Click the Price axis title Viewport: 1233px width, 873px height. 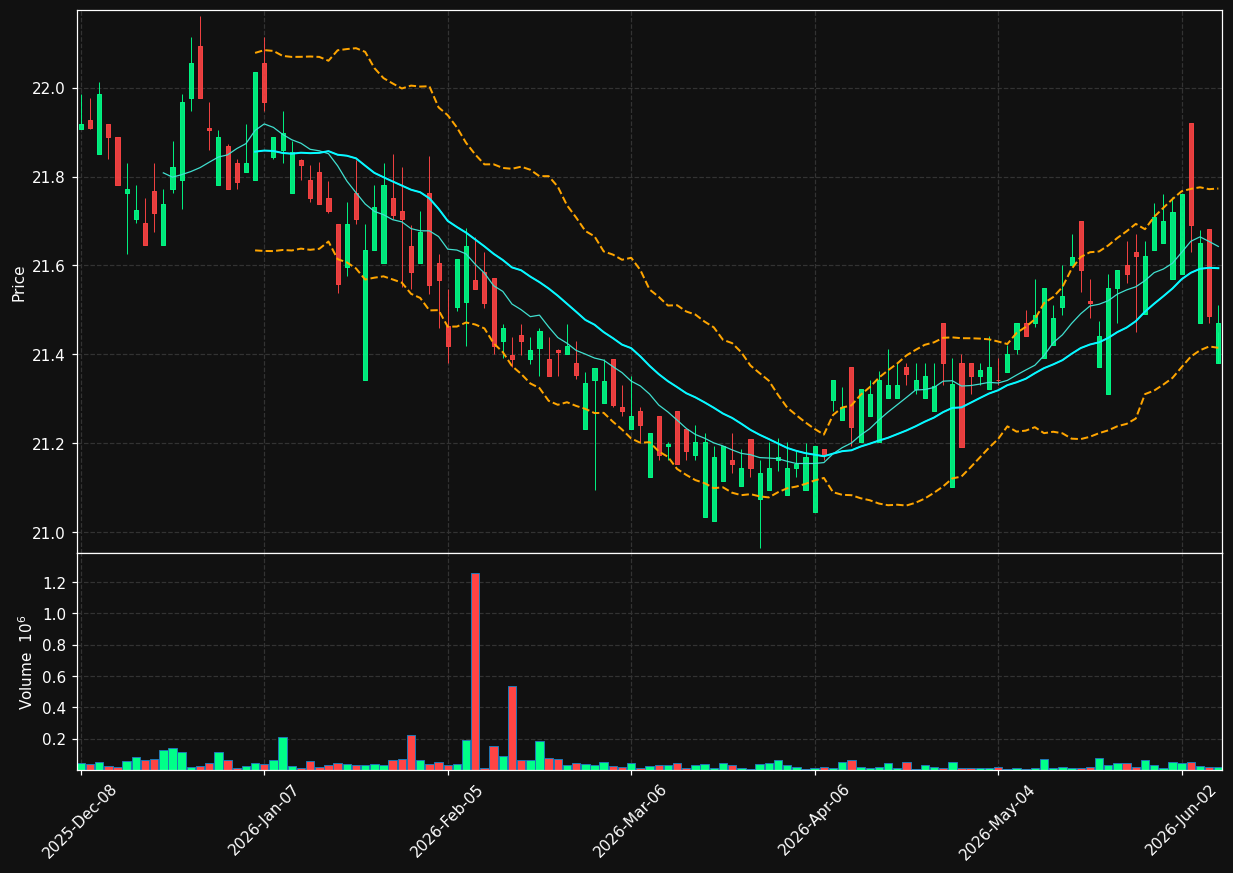(x=19, y=282)
